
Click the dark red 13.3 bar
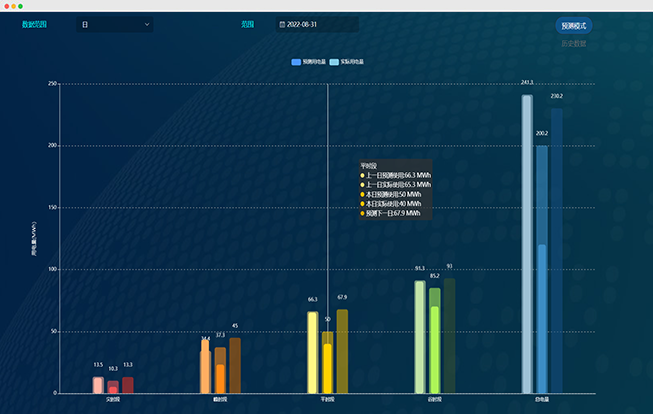[128, 385]
